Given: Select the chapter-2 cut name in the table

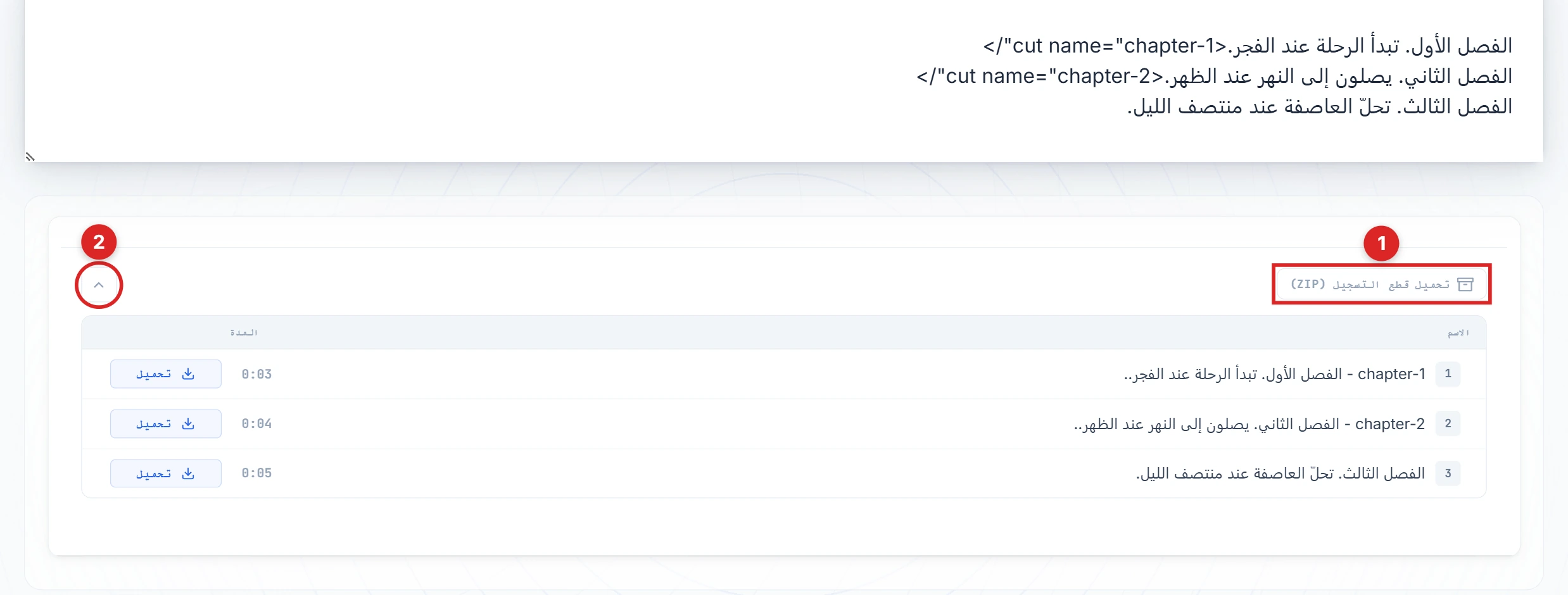Looking at the screenshot, I should pyautogui.click(x=1249, y=423).
